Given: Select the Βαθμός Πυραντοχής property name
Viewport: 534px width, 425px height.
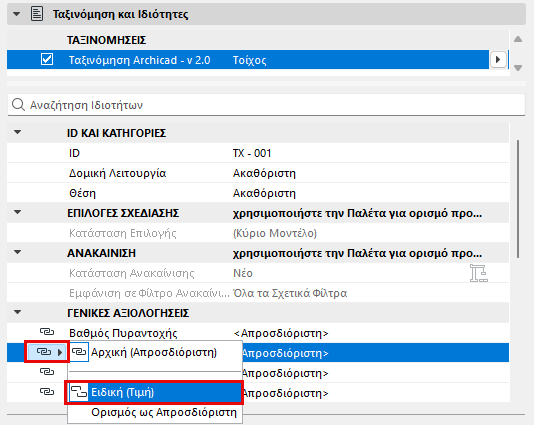Looking at the screenshot, I should point(123,333).
